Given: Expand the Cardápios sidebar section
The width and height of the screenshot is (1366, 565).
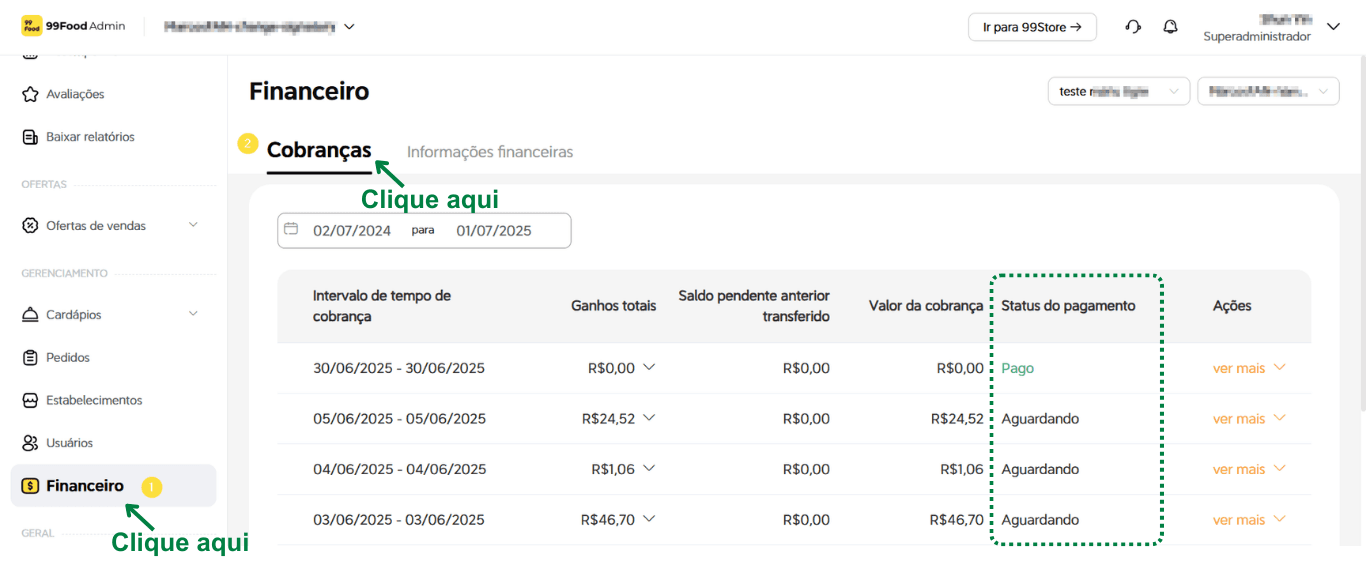Looking at the screenshot, I should click(193, 314).
